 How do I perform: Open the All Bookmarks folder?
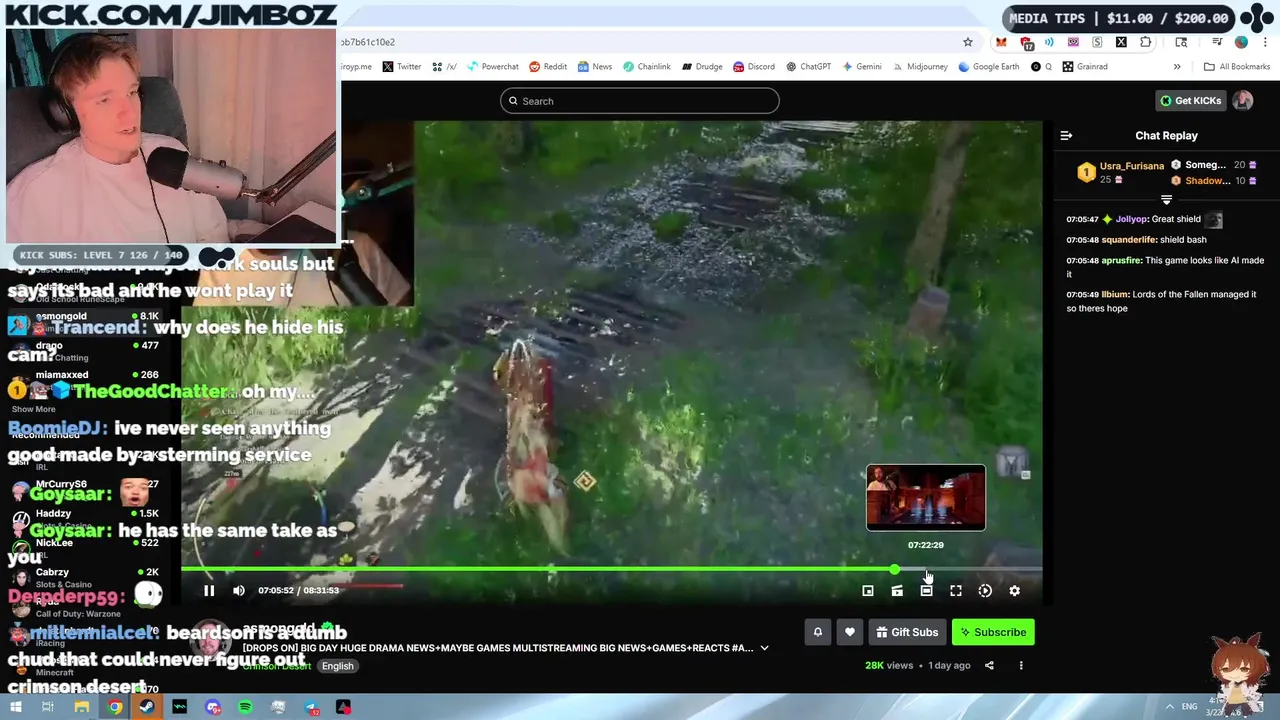coord(1237,67)
